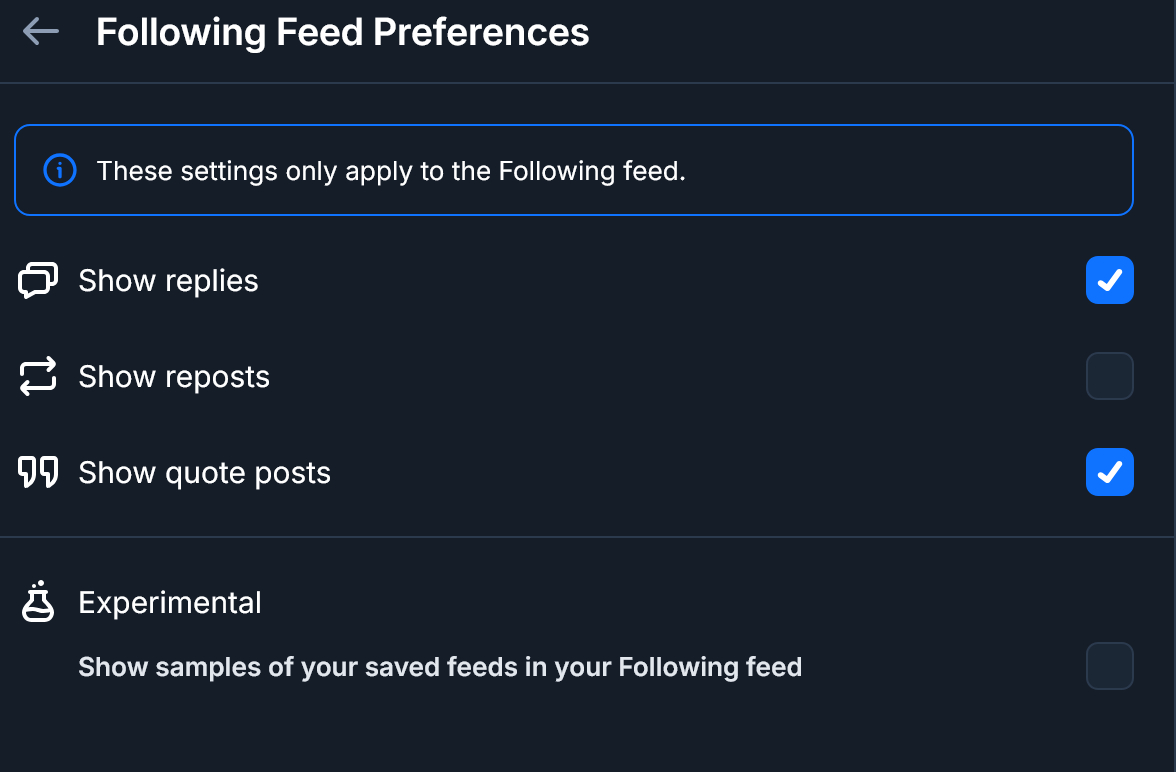Click the "Following Feed Preferences" page title
The image size is (1176, 772).
tap(342, 33)
